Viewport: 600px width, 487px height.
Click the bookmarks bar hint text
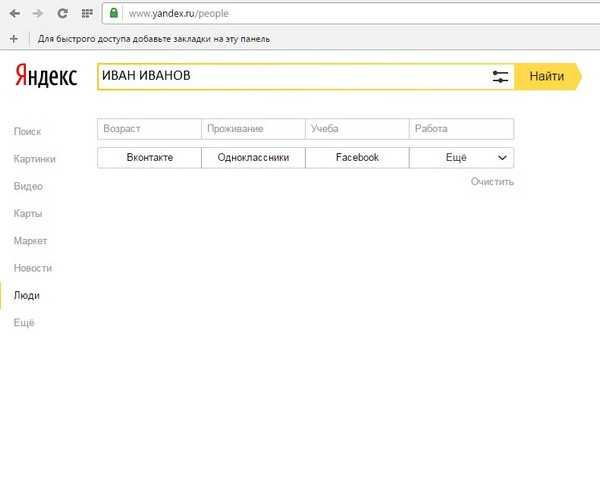(x=153, y=39)
